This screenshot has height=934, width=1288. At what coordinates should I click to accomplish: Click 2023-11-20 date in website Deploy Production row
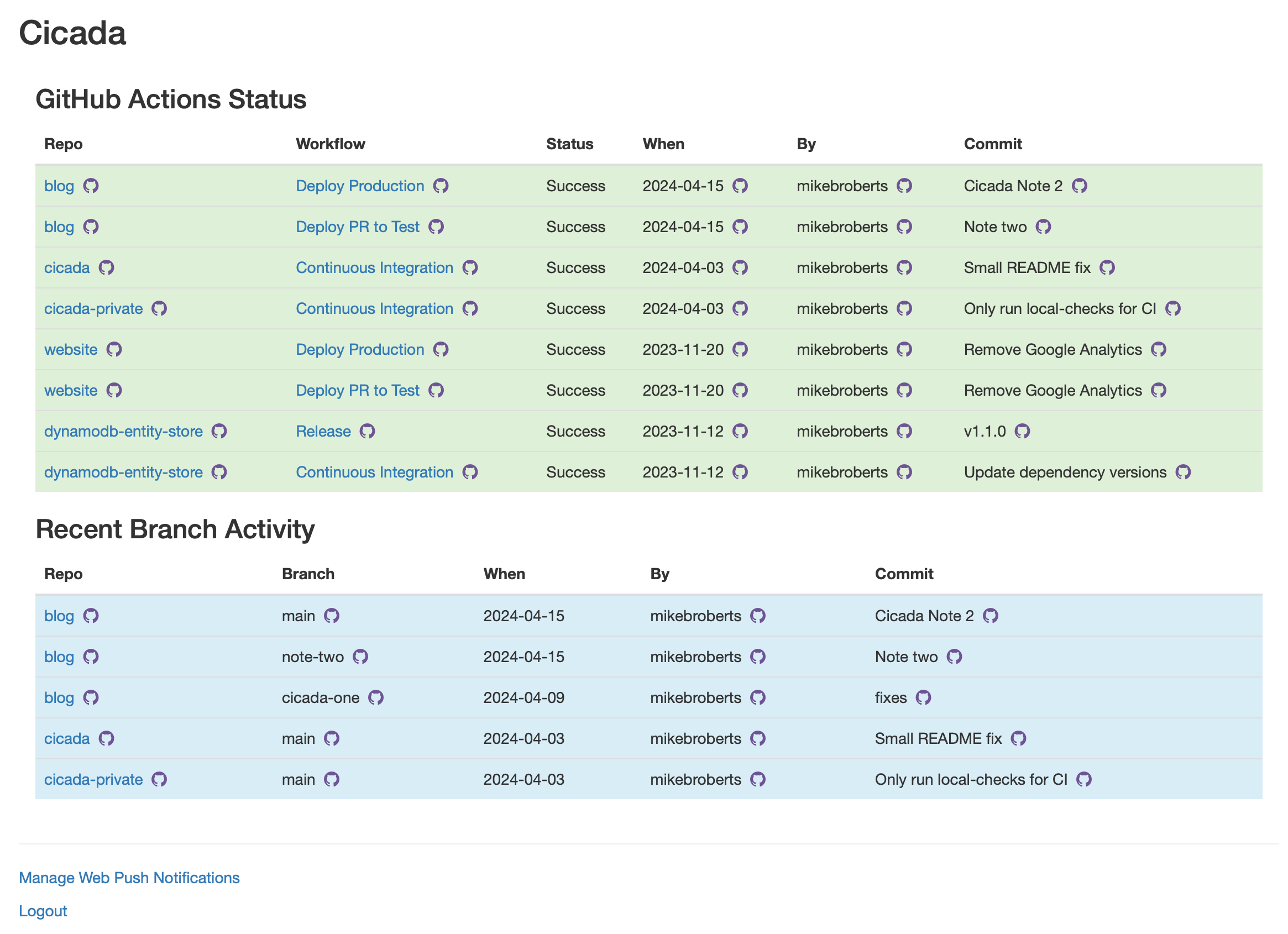pyautogui.click(x=683, y=349)
